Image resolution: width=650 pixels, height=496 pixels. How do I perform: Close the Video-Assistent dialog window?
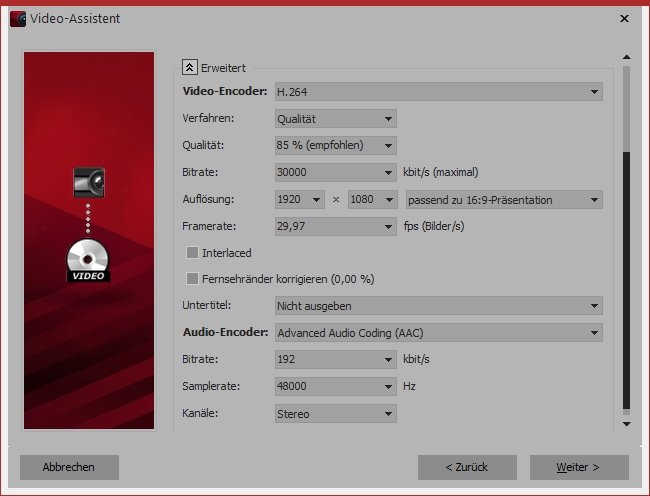point(625,18)
